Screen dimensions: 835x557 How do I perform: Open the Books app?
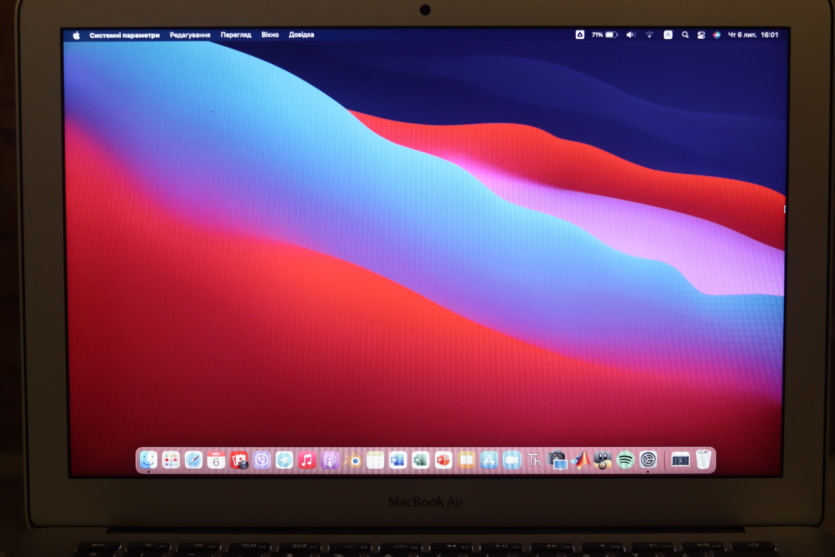pos(466,460)
